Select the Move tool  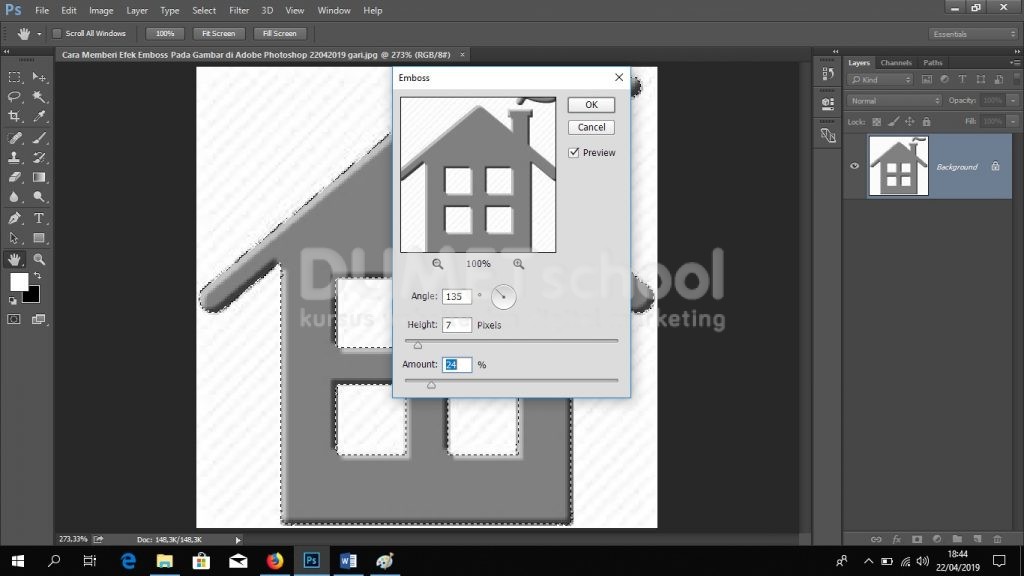click(x=39, y=77)
